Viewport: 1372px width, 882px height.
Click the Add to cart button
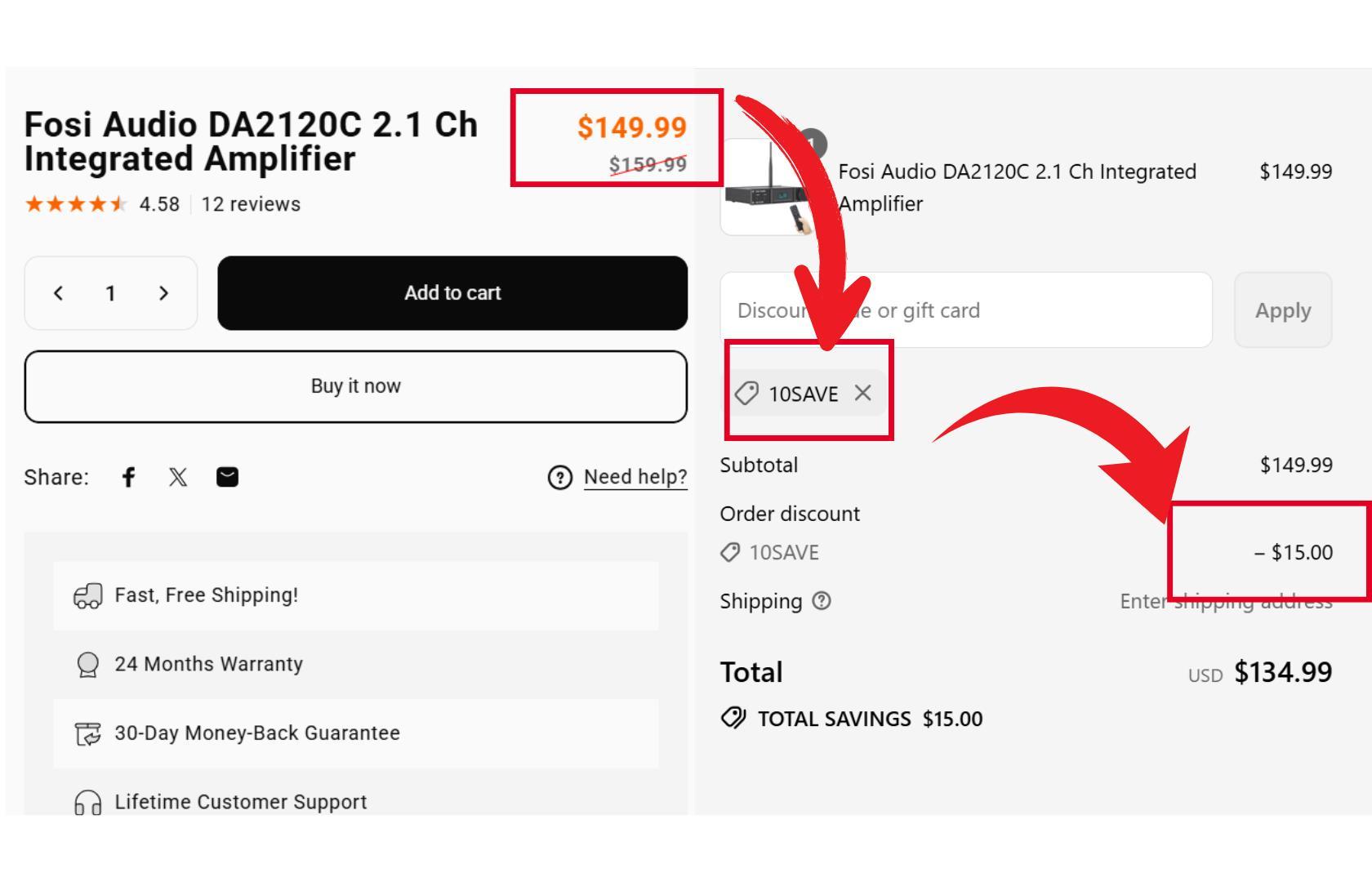tap(452, 293)
